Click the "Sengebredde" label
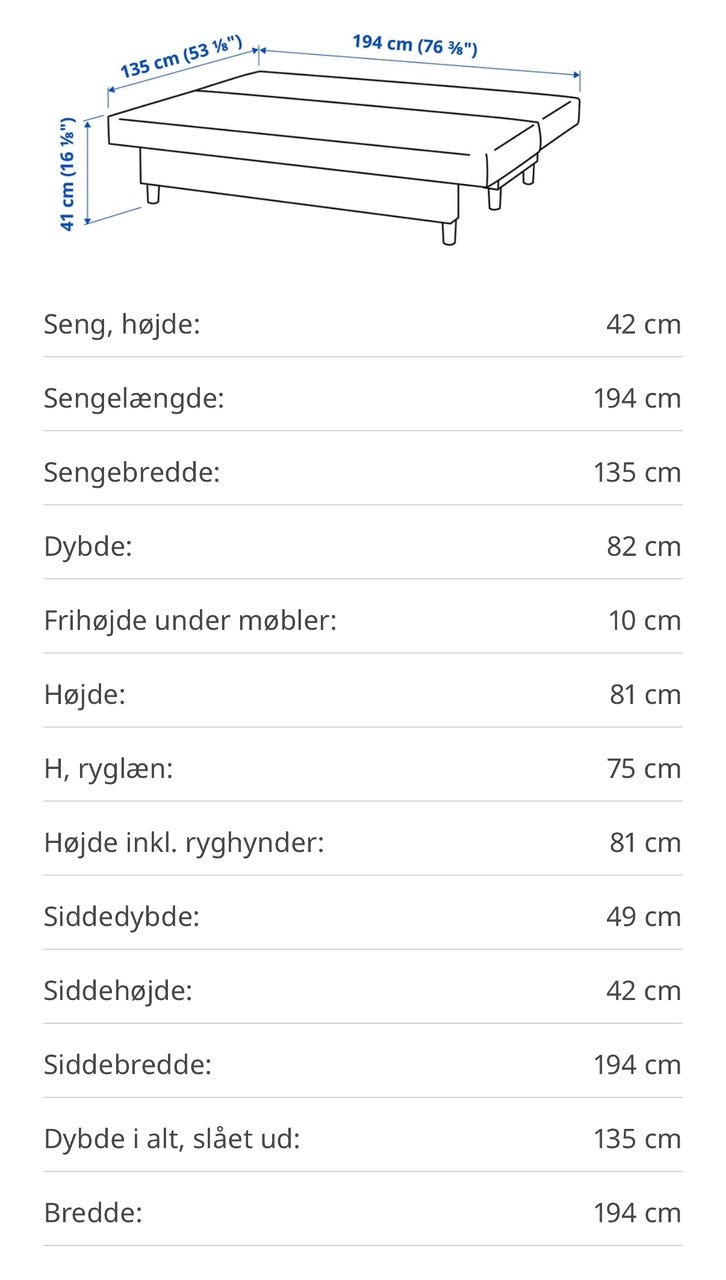The height and width of the screenshot is (1280, 726). [131, 472]
